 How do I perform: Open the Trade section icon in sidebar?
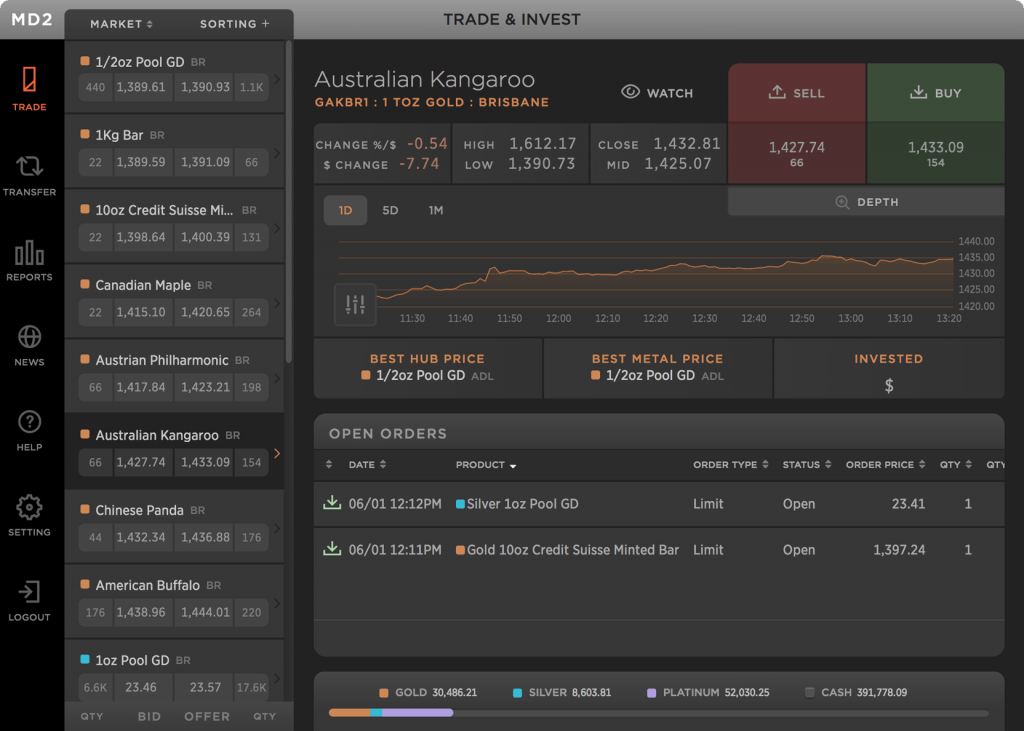coord(29,81)
